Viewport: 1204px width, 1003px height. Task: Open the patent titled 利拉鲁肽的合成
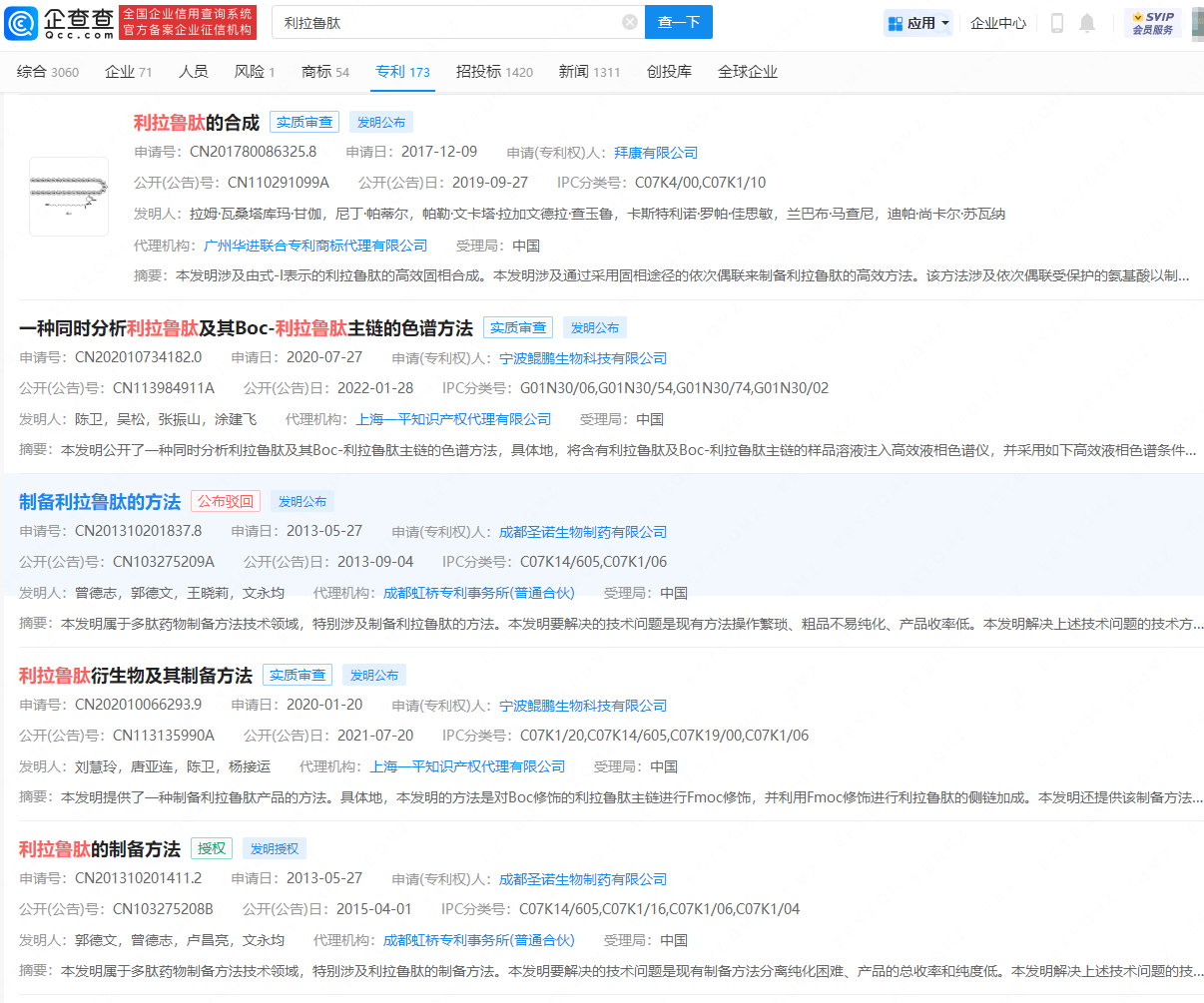click(197, 123)
